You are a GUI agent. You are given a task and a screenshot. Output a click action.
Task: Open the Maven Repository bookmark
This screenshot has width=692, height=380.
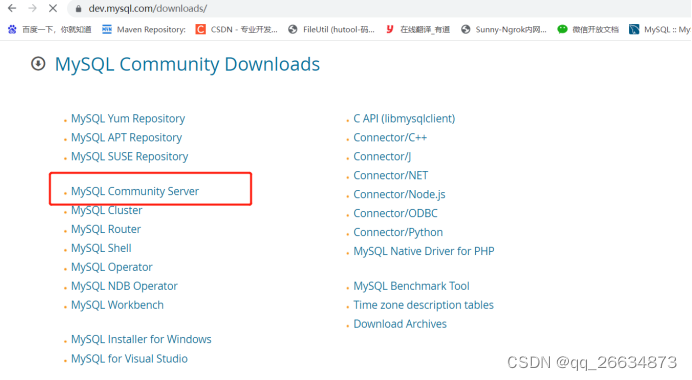tap(144, 30)
